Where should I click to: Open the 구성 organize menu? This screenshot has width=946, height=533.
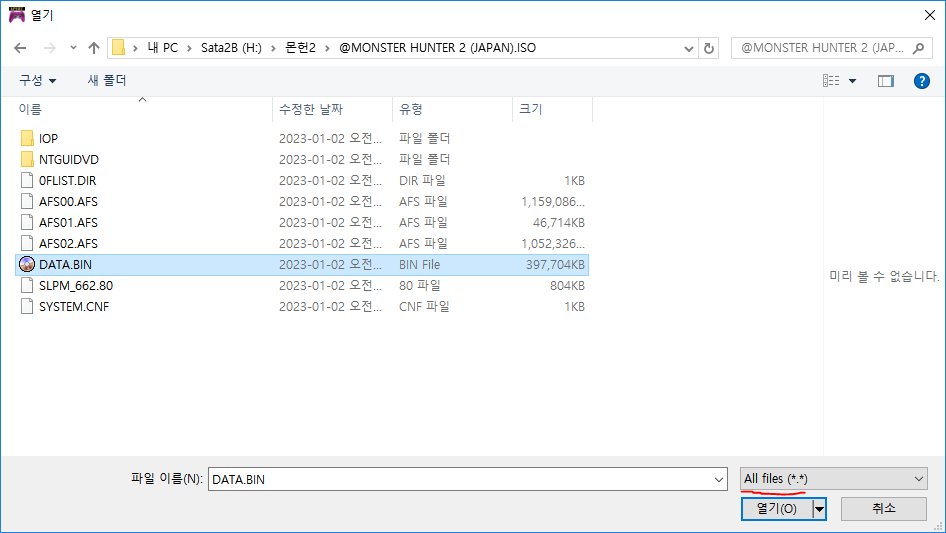[37, 80]
